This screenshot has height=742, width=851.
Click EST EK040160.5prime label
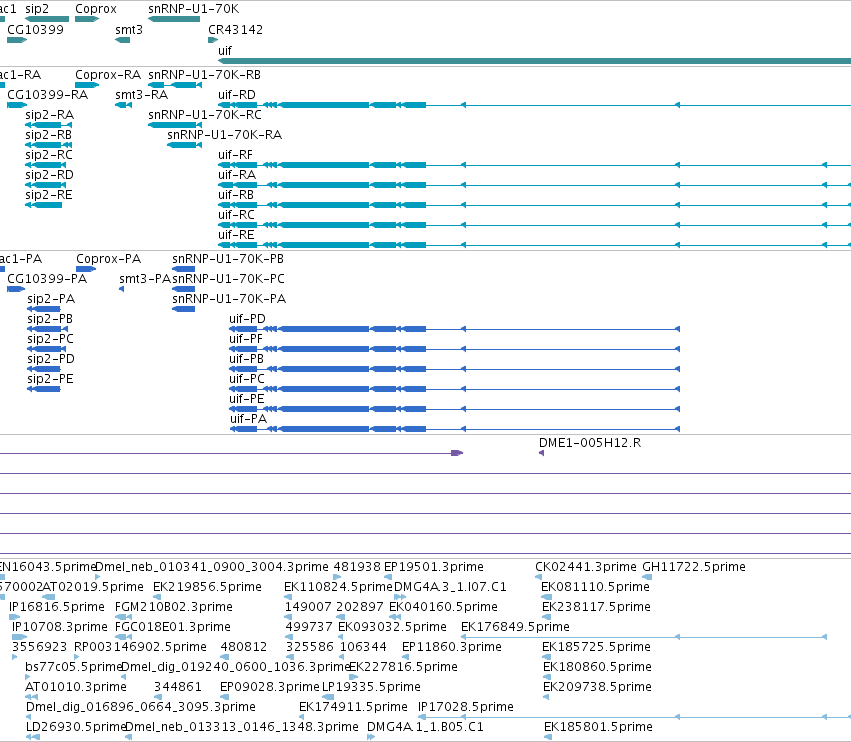pos(443,607)
